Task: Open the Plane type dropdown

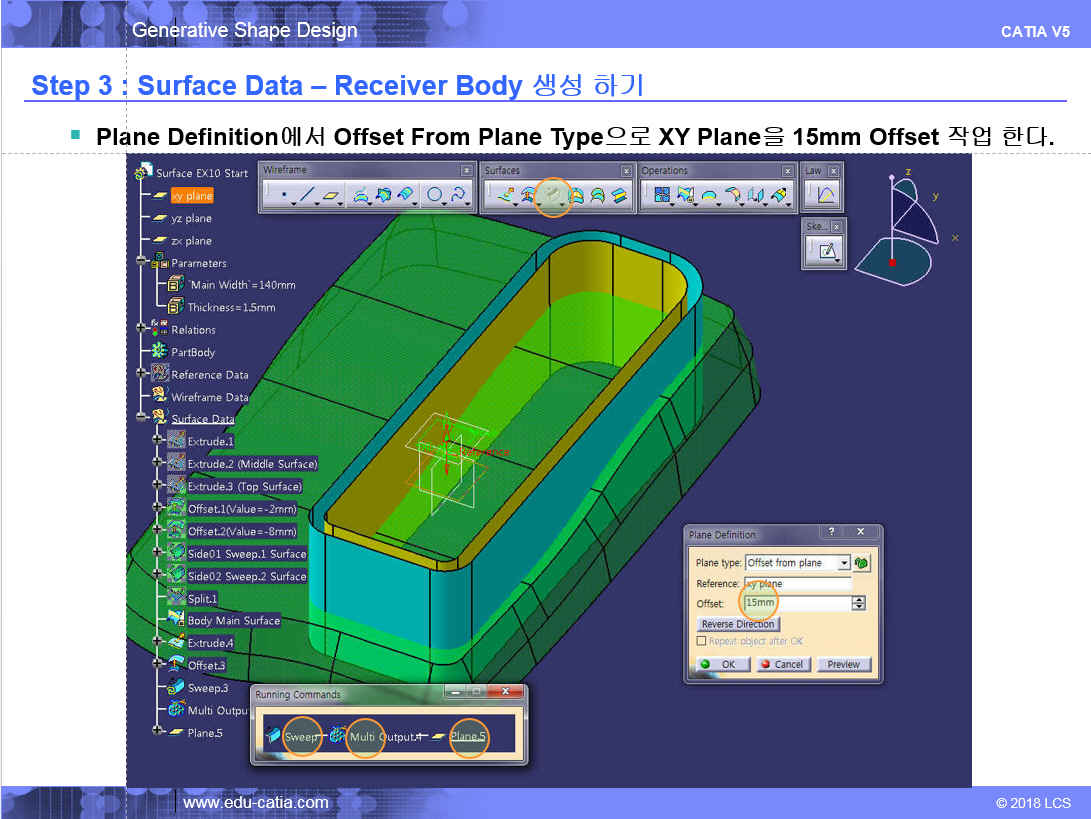Action: point(844,563)
